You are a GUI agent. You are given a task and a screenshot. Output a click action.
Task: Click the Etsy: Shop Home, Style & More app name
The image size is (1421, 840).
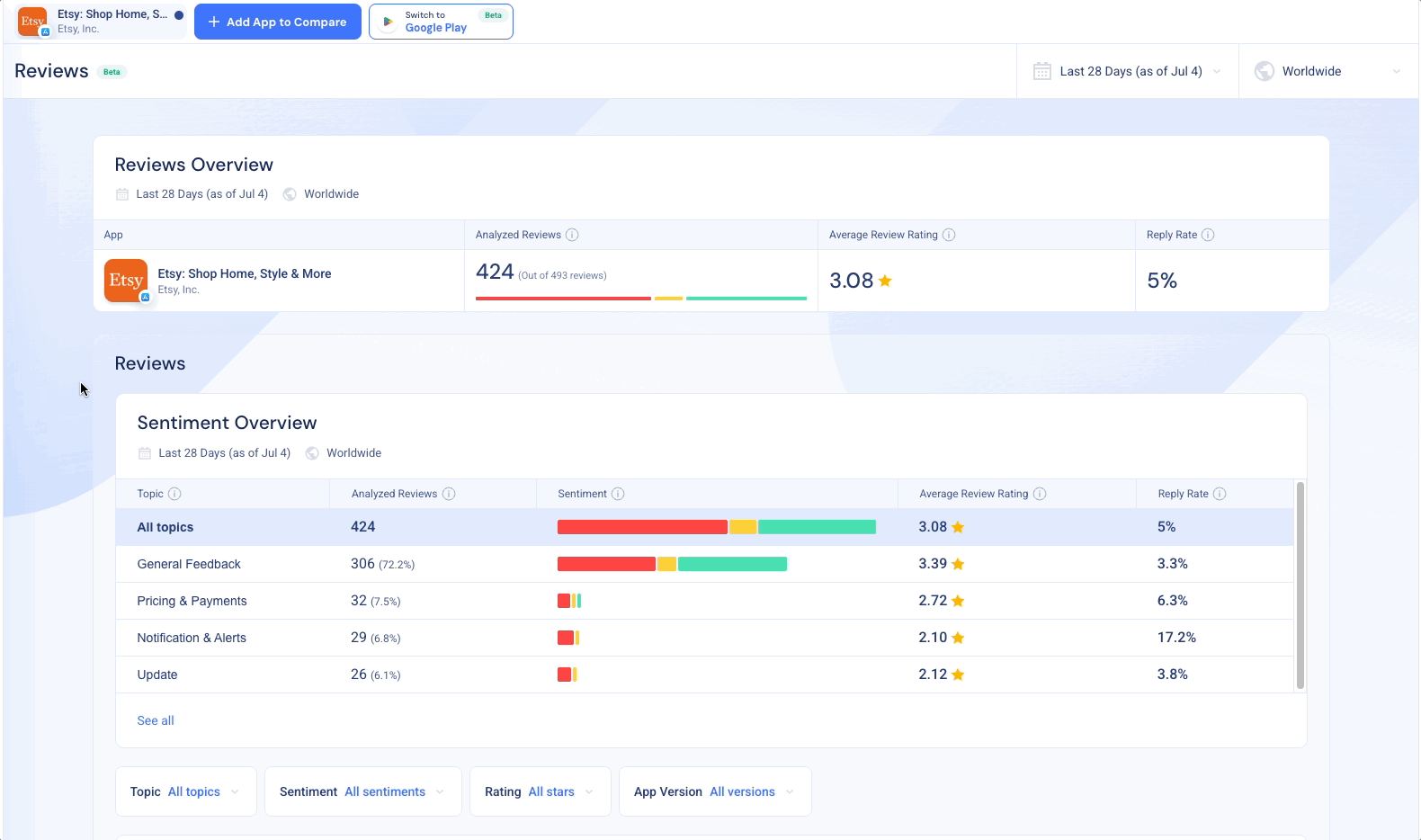click(x=245, y=273)
